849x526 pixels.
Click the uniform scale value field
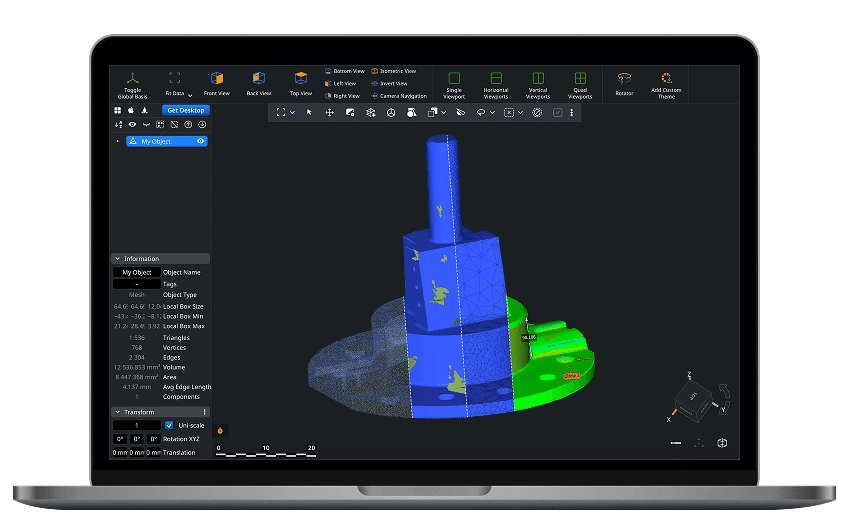pyautogui.click(x=137, y=425)
